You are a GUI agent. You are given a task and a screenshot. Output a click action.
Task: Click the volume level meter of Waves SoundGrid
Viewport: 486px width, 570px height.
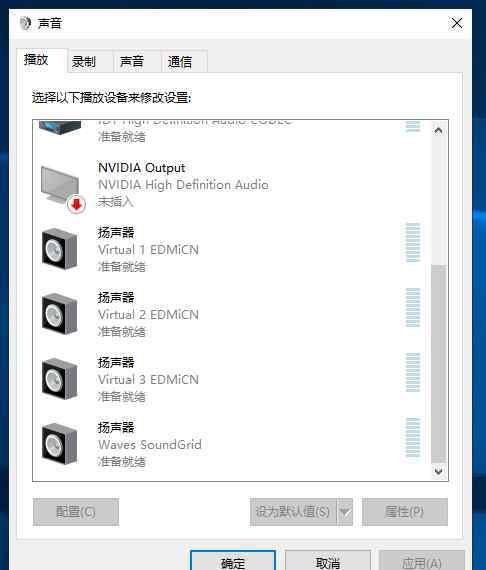pyautogui.click(x=413, y=437)
